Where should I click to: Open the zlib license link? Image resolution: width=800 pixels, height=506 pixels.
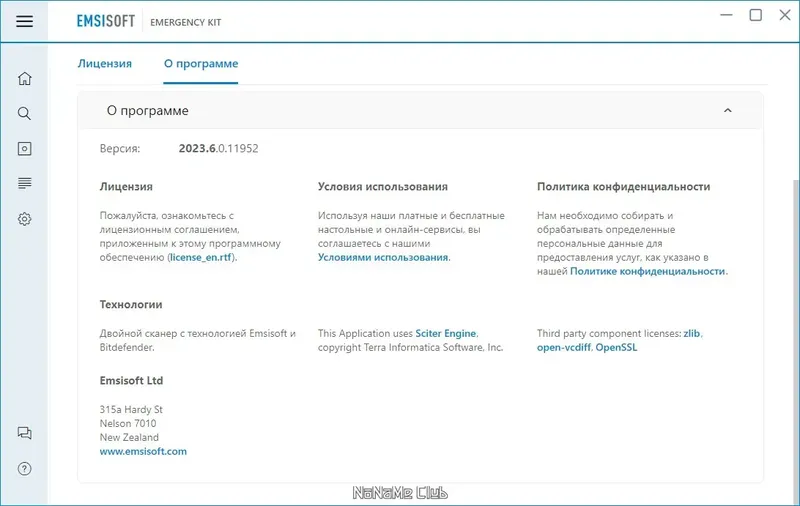tap(691, 333)
